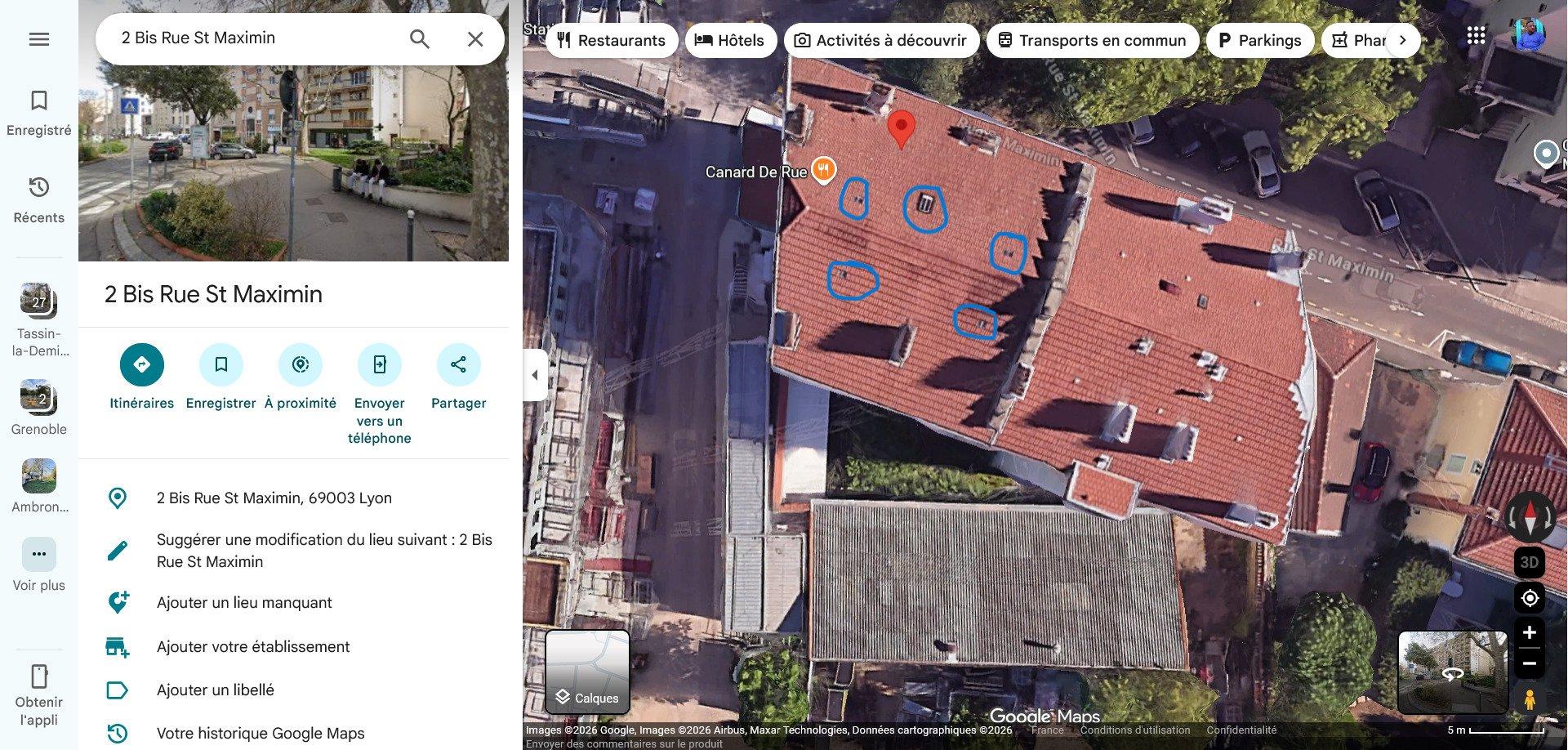Click Ajouter un lieu manquant

point(293,603)
